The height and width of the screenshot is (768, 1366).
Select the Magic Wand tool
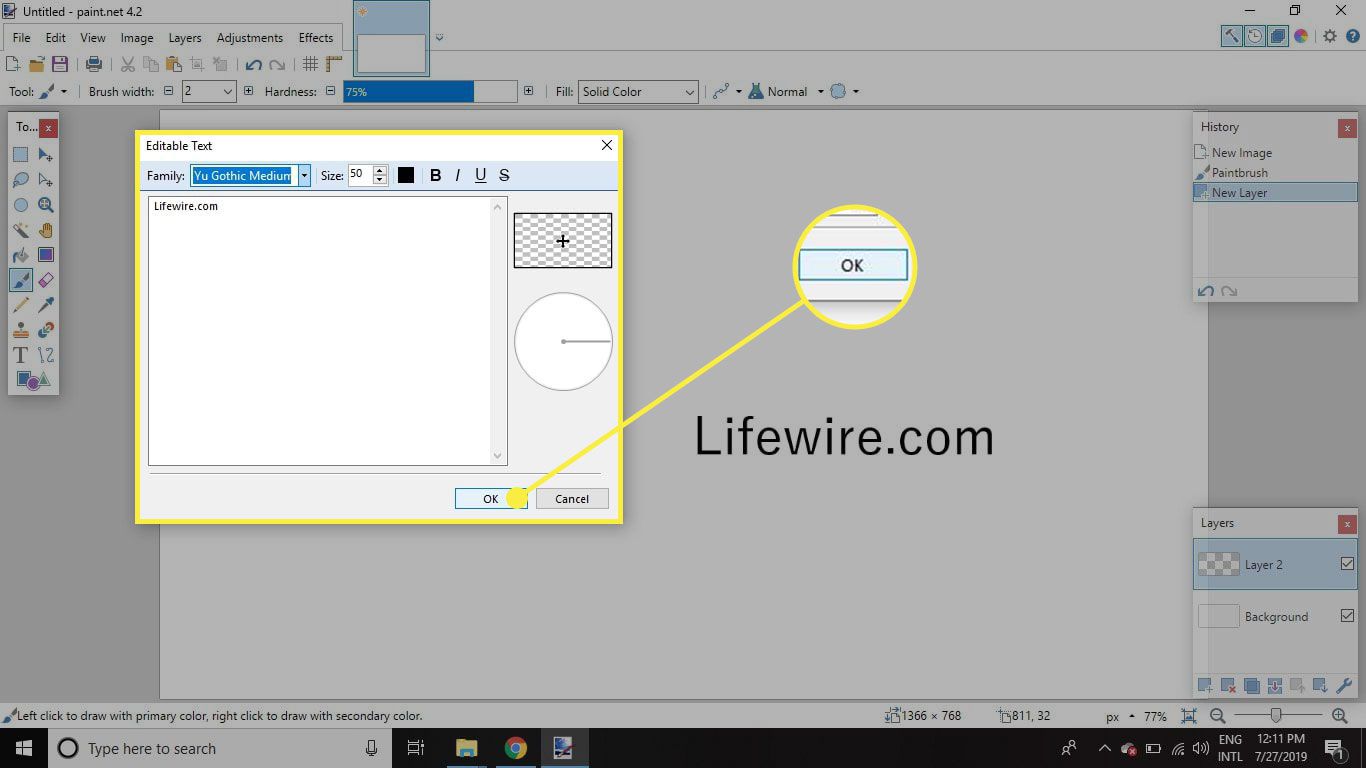point(20,230)
